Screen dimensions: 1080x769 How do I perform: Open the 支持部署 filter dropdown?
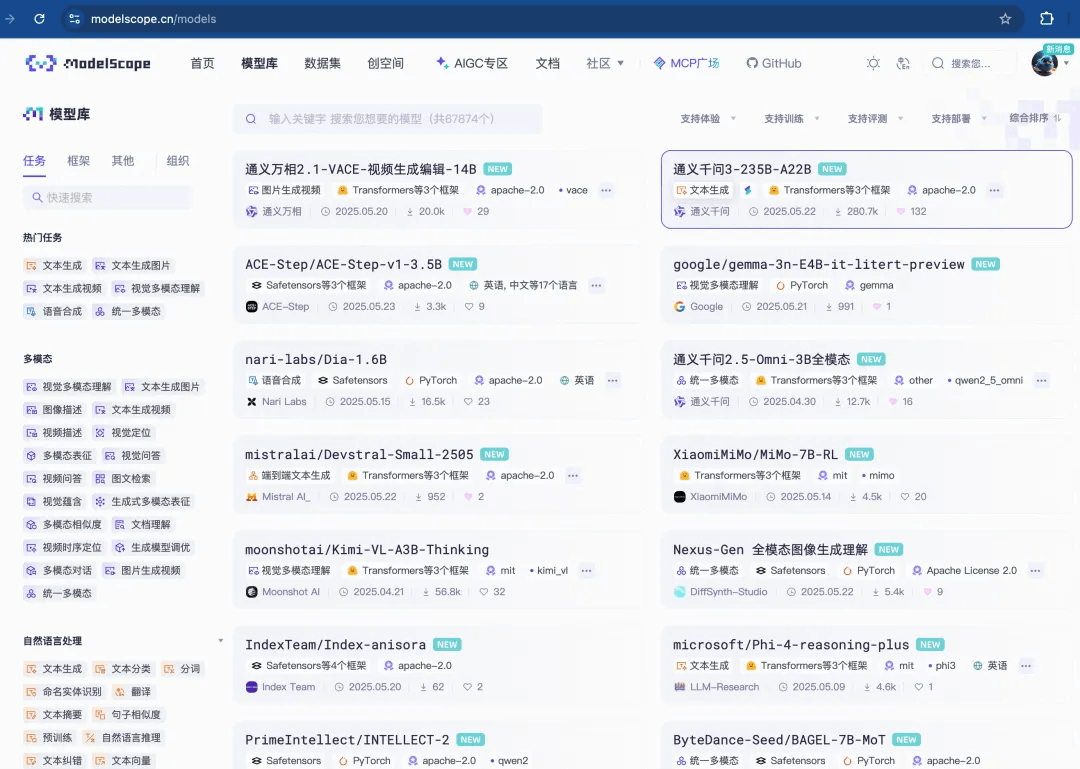(x=959, y=119)
